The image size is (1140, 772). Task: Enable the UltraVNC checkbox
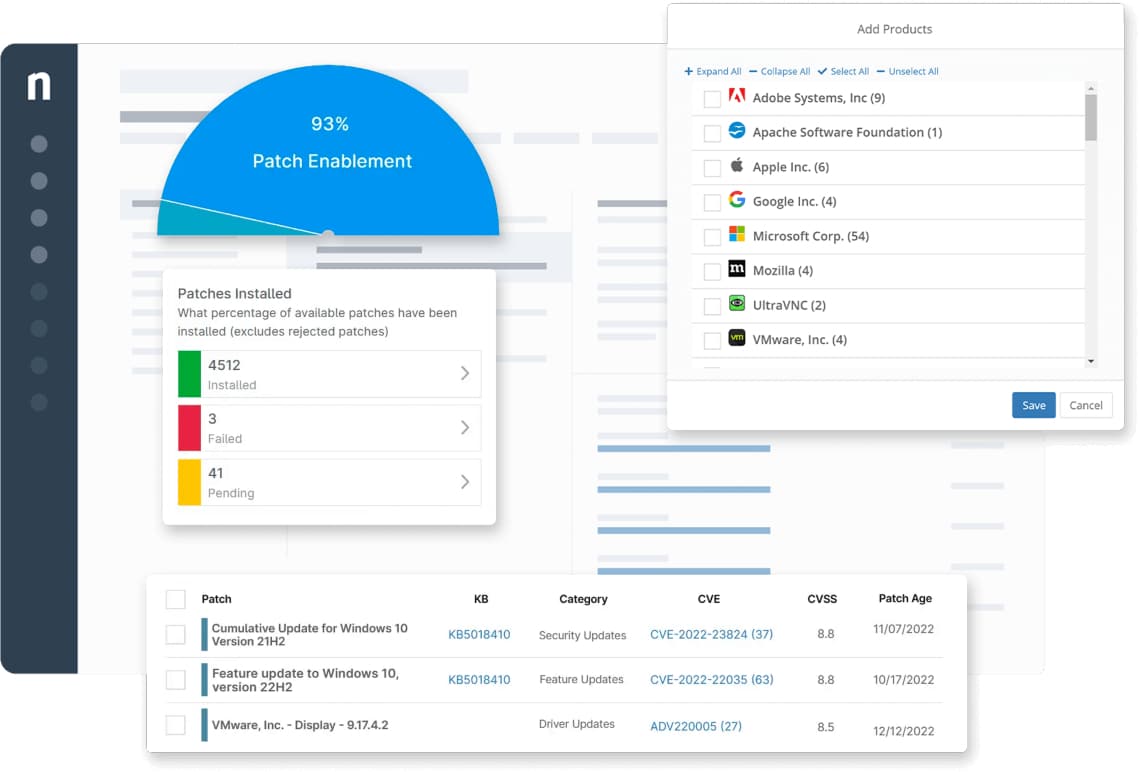[x=712, y=306]
